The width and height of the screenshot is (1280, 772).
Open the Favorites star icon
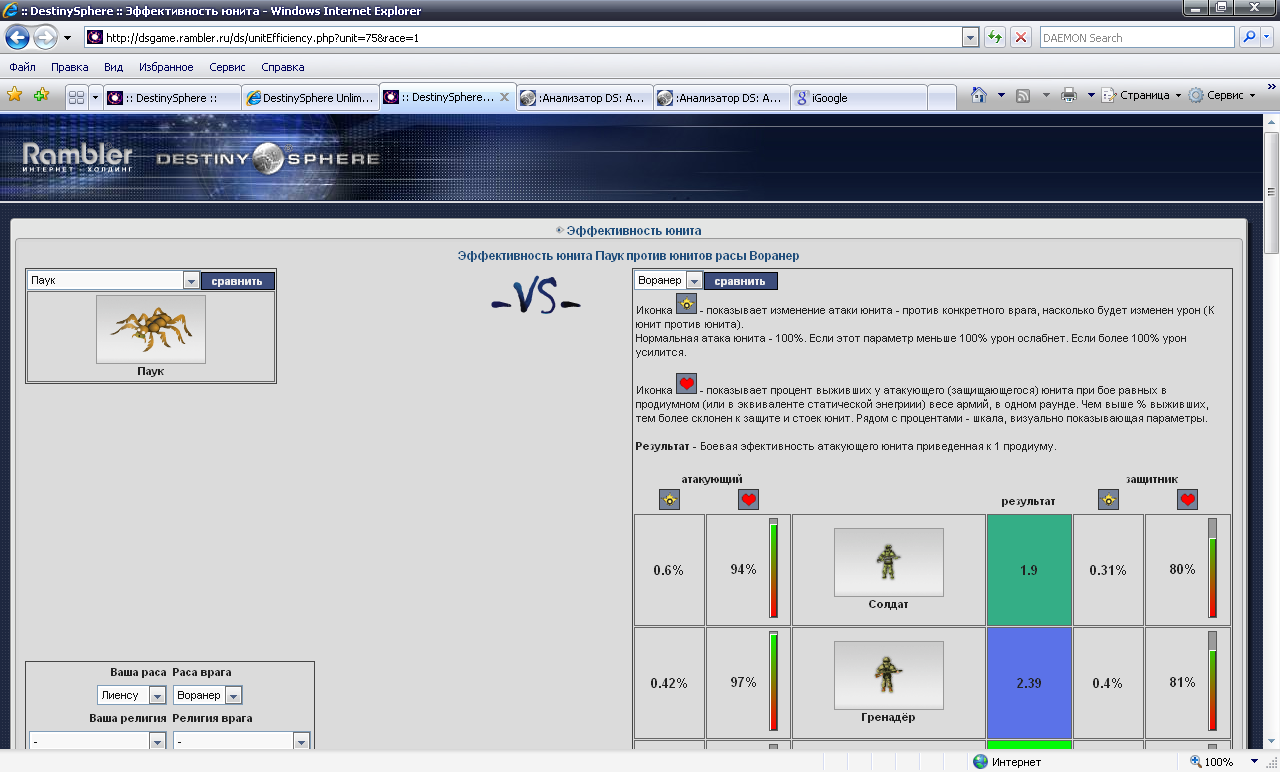coord(15,95)
